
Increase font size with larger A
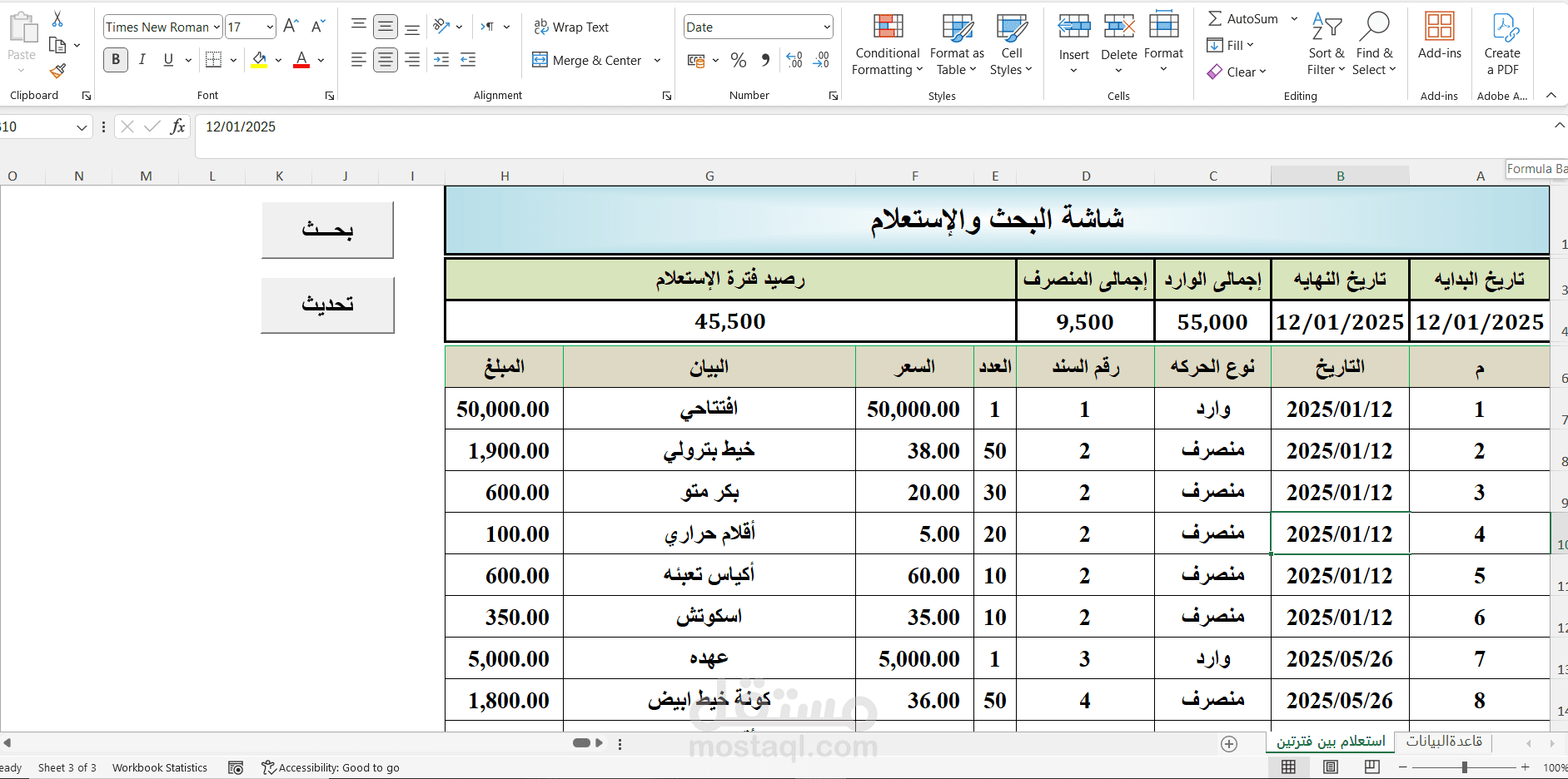click(x=291, y=27)
